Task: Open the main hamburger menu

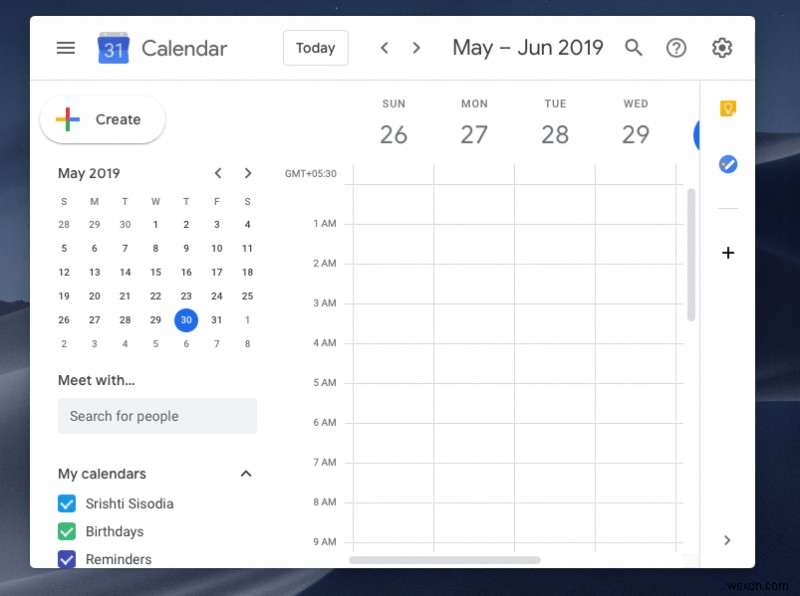Action: [66, 48]
